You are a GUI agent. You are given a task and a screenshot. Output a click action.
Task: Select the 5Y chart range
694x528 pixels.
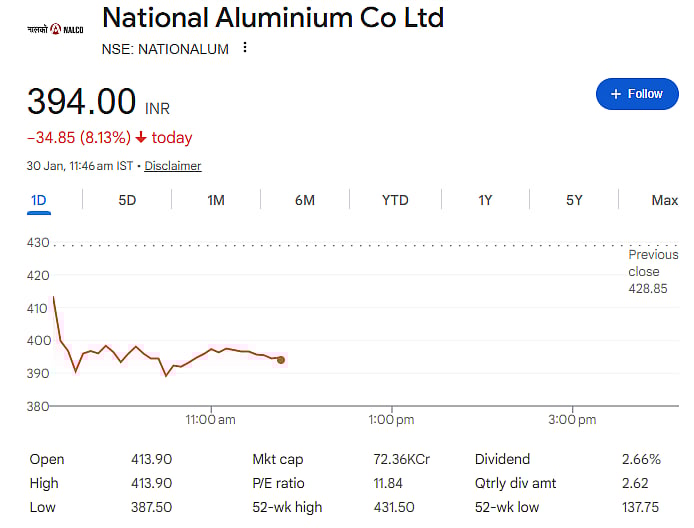click(x=574, y=200)
